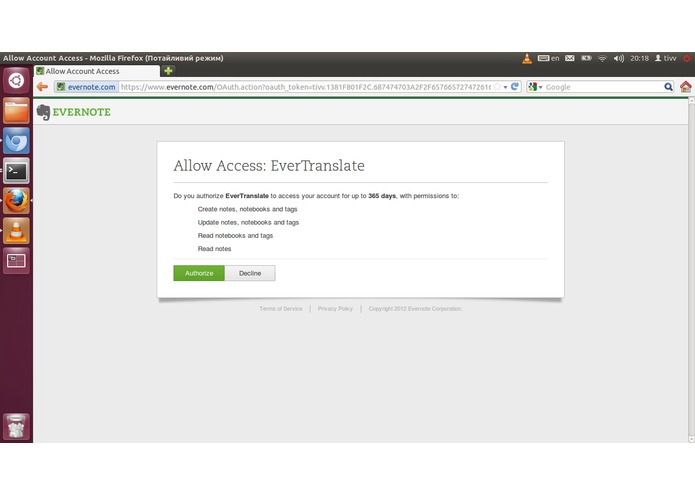Go to Firefox home page icon
Image resolution: width=695 pixels, height=494 pixels.
686,87
